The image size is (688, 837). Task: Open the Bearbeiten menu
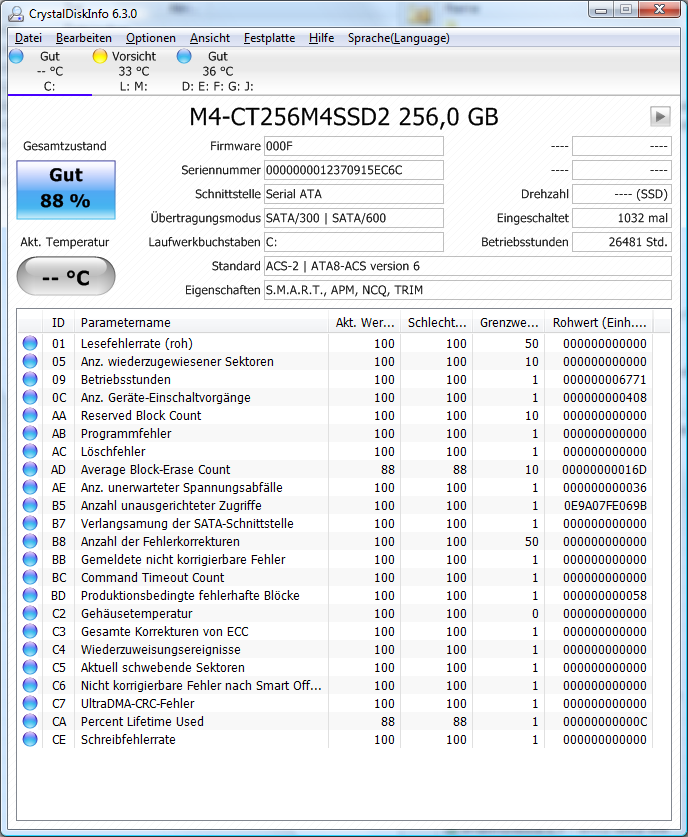[84, 38]
